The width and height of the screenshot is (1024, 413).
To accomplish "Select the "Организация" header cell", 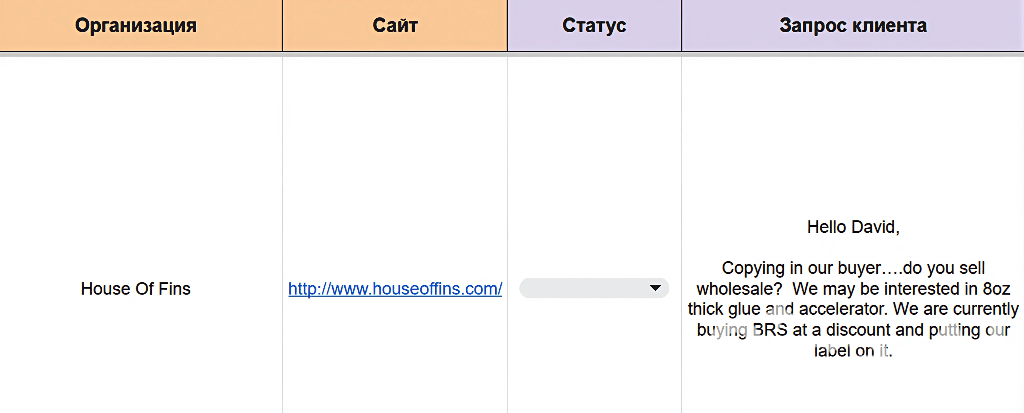I will tap(136, 25).
